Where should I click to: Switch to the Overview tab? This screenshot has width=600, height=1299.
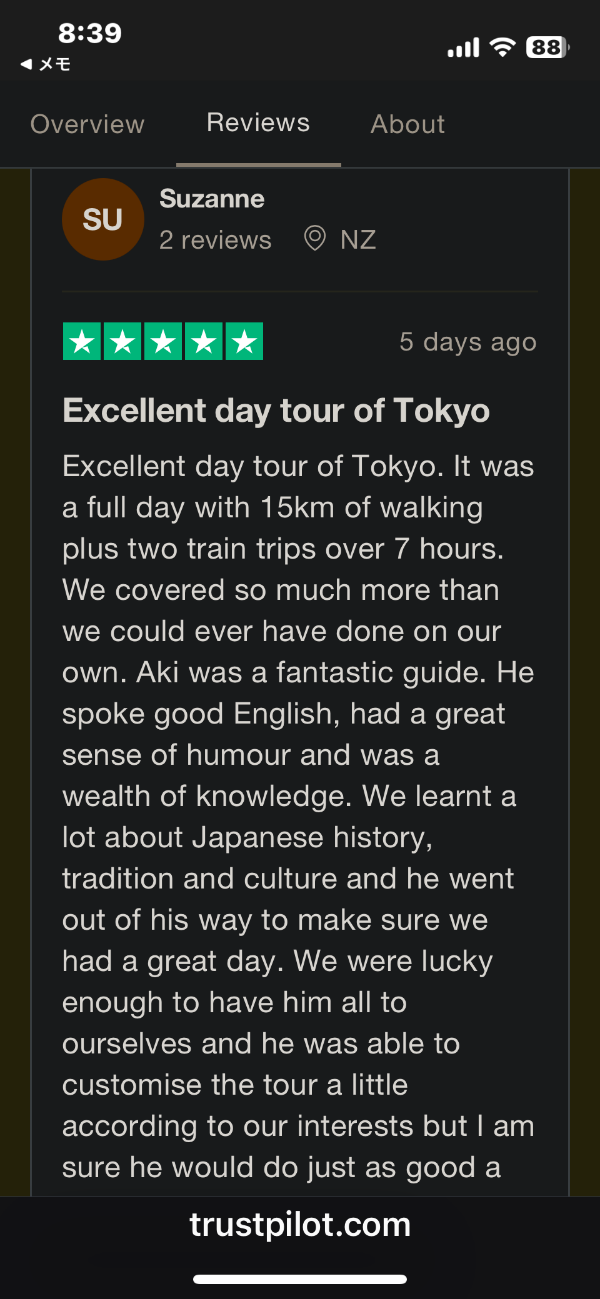[87, 124]
